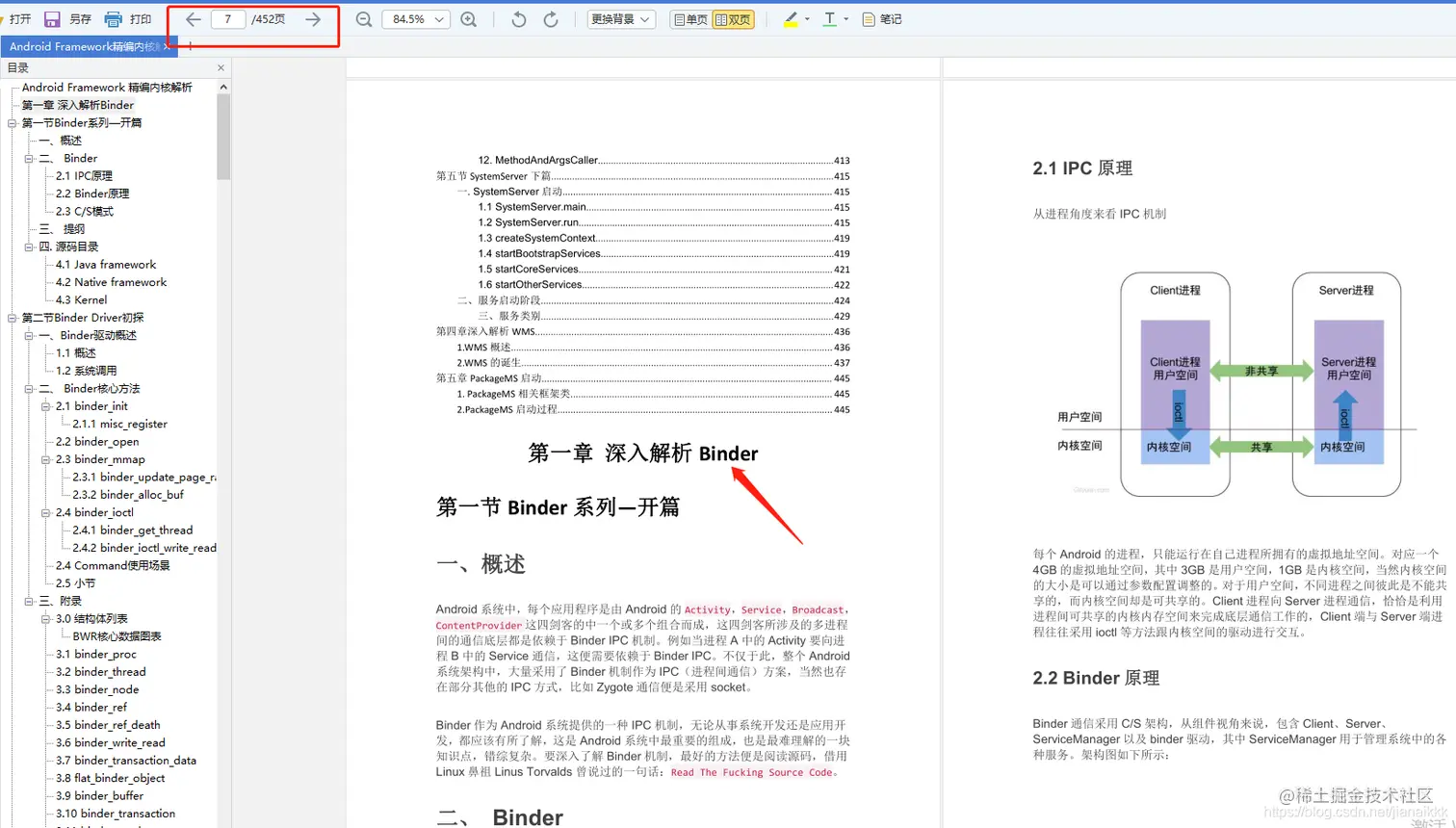The image size is (1456, 828).
Task: Select 3.7 binder_transaction_data outline entry
Action: click(126, 761)
